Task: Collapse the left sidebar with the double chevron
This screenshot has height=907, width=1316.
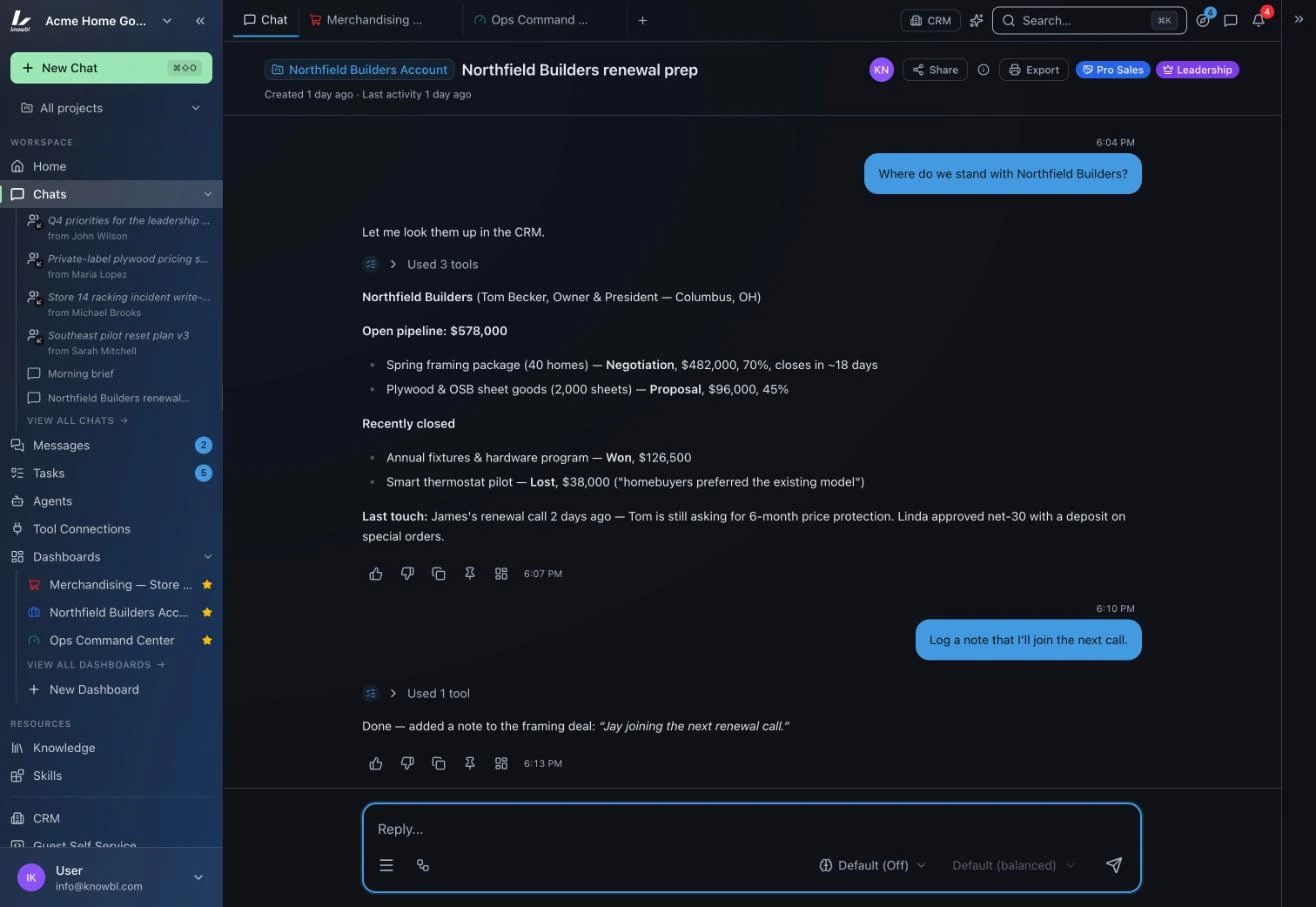Action: pyautogui.click(x=200, y=20)
